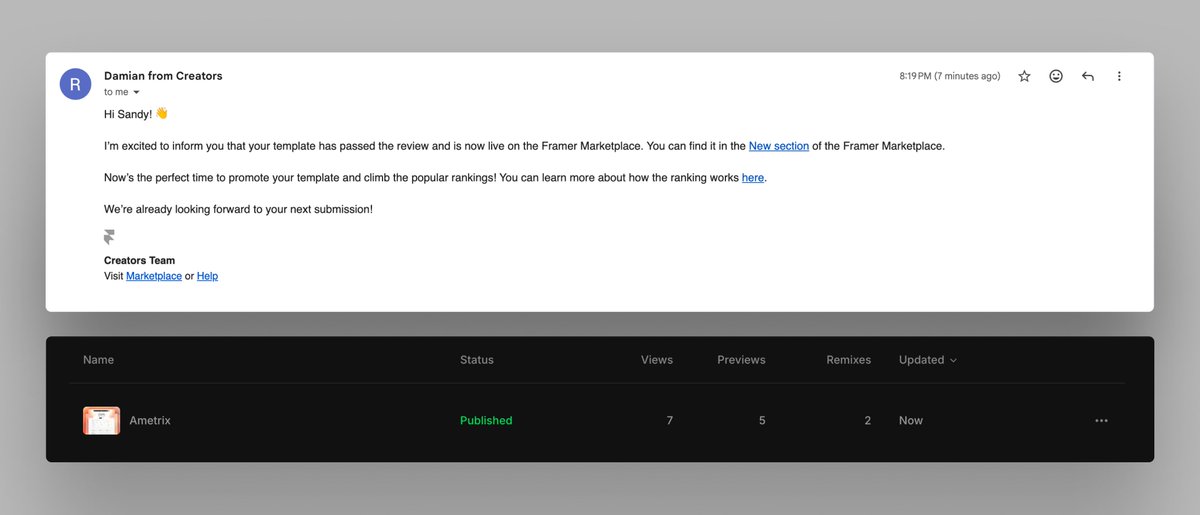
Task: Click the Views column header
Action: [657, 360]
